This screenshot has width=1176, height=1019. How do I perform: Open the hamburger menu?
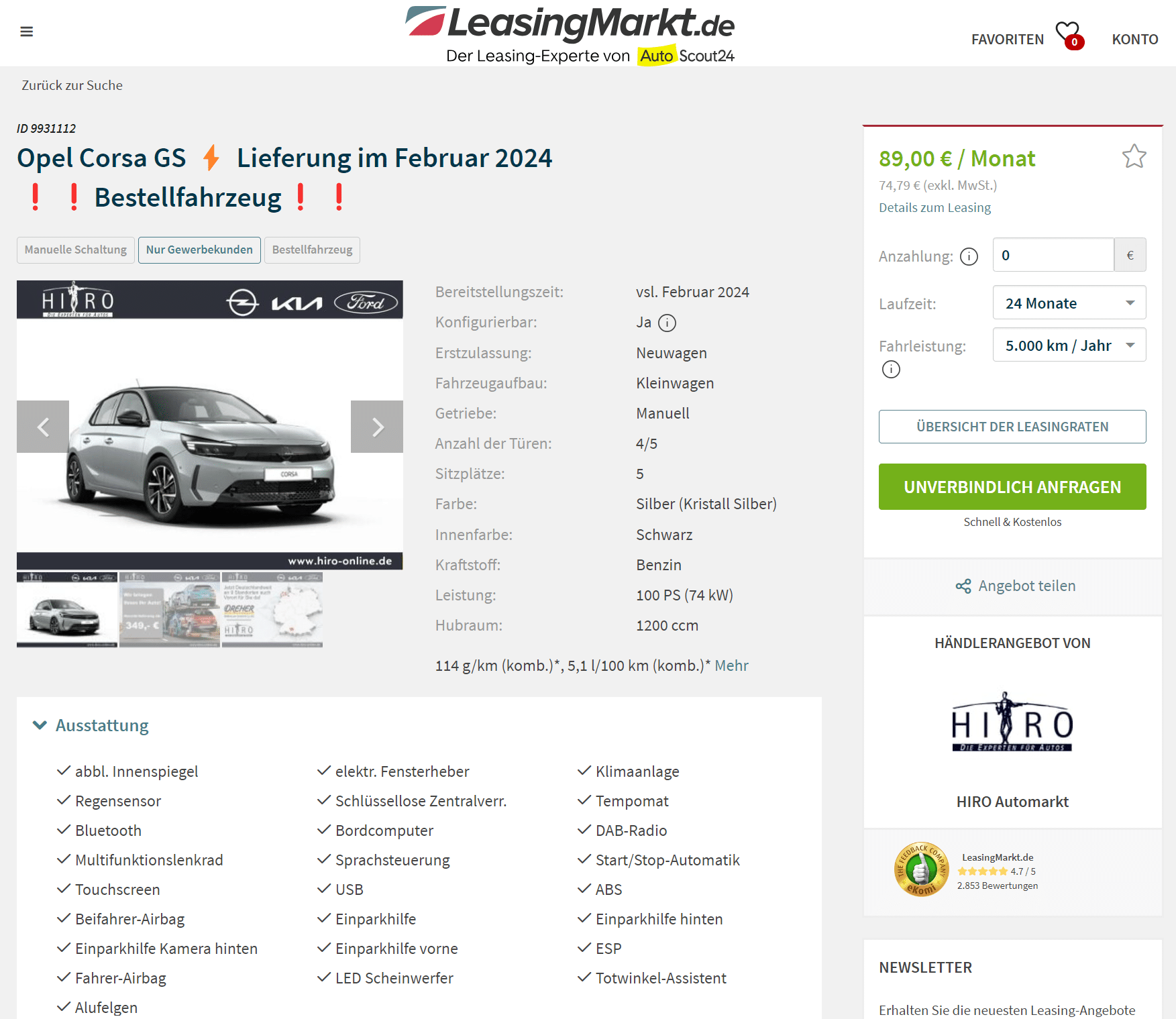pos(27,32)
